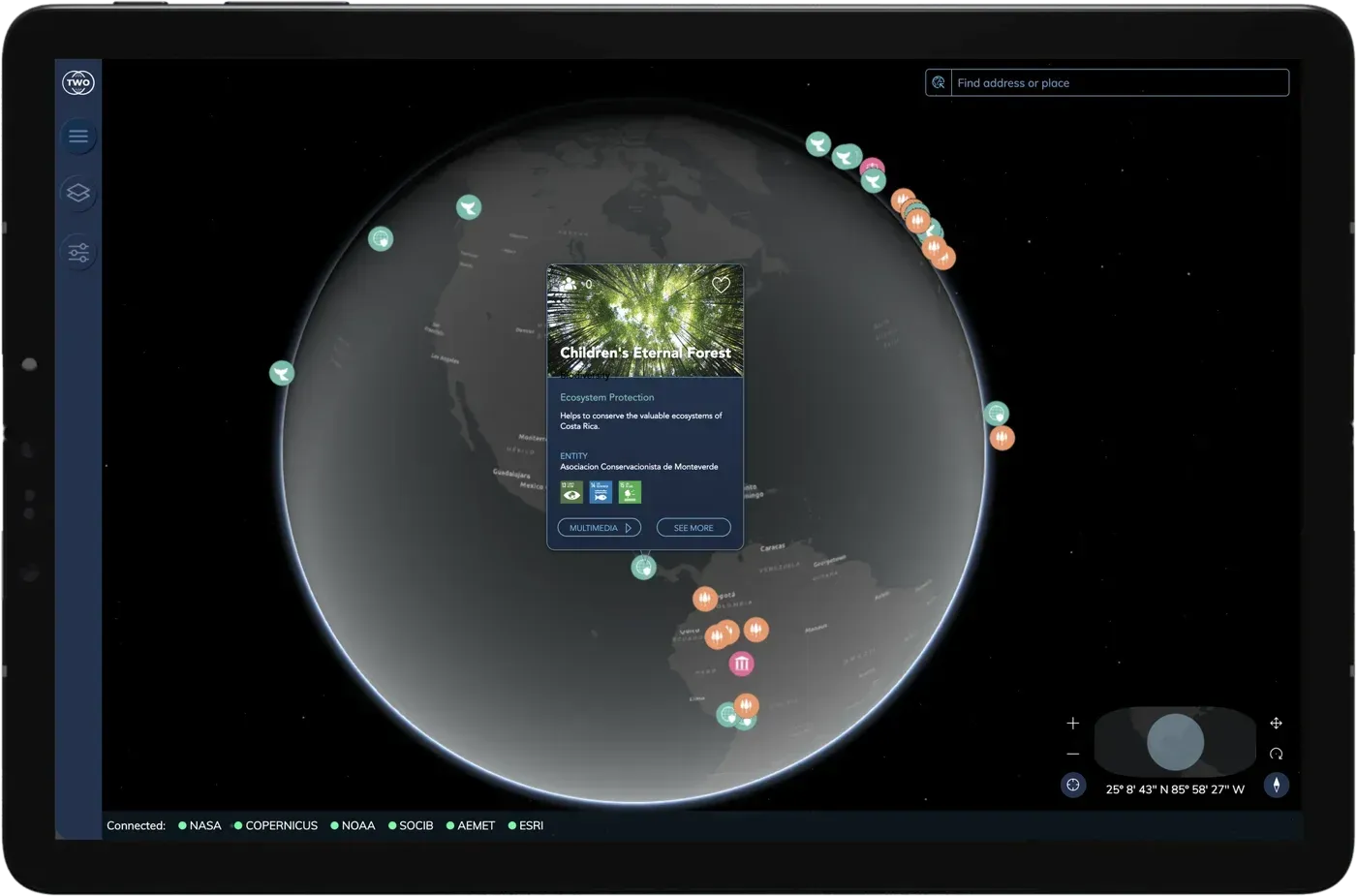The image size is (1356, 896).
Task: Select the pan move tool icon
Action: click(x=1276, y=724)
